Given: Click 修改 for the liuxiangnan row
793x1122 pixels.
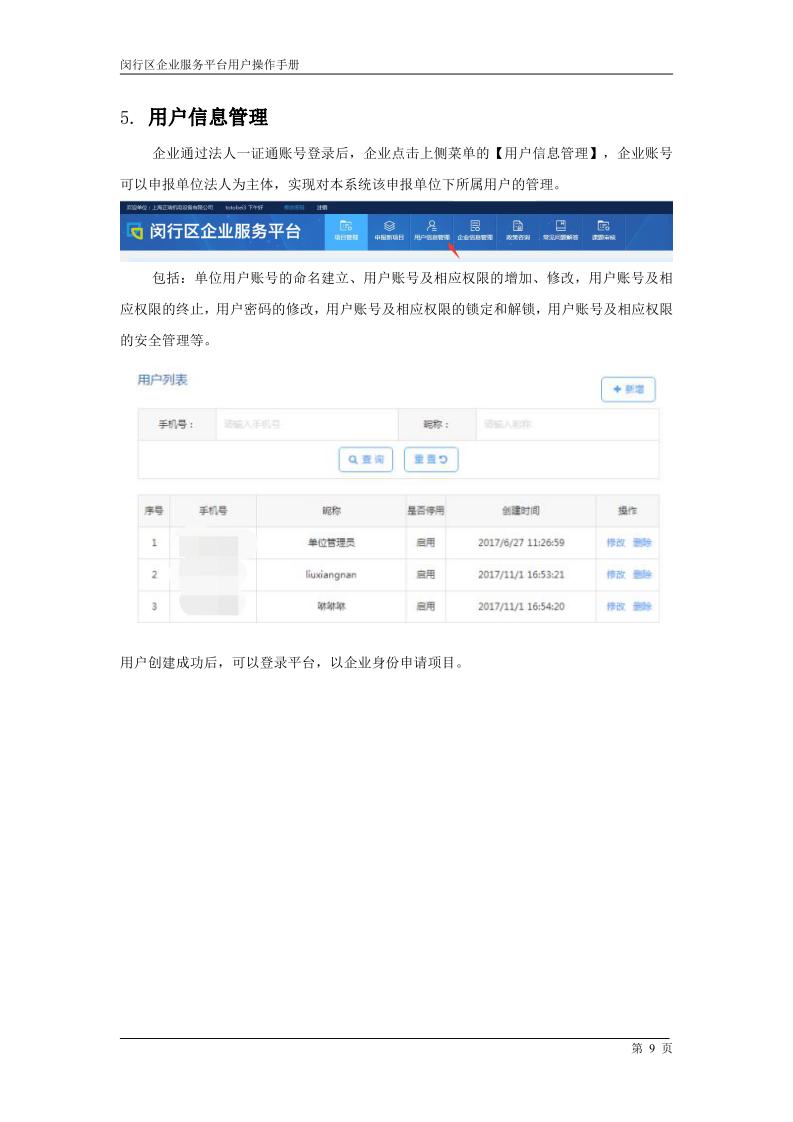Looking at the screenshot, I should pyautogui.click(x=615, y=575).
